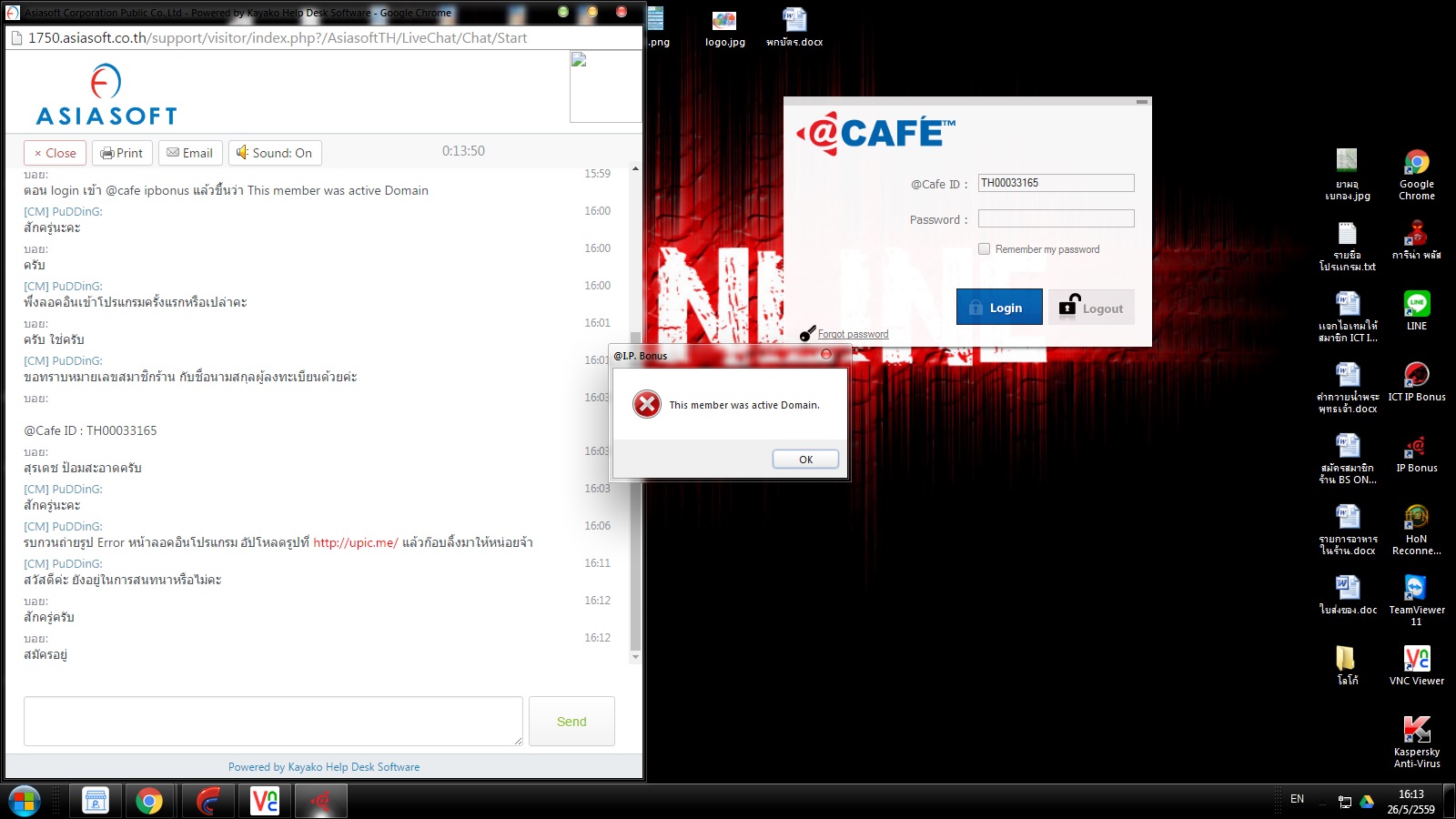Focus the Password field in @Cafe
This screenshot has height=819, width=1456.
click(x=1056, y=219)
